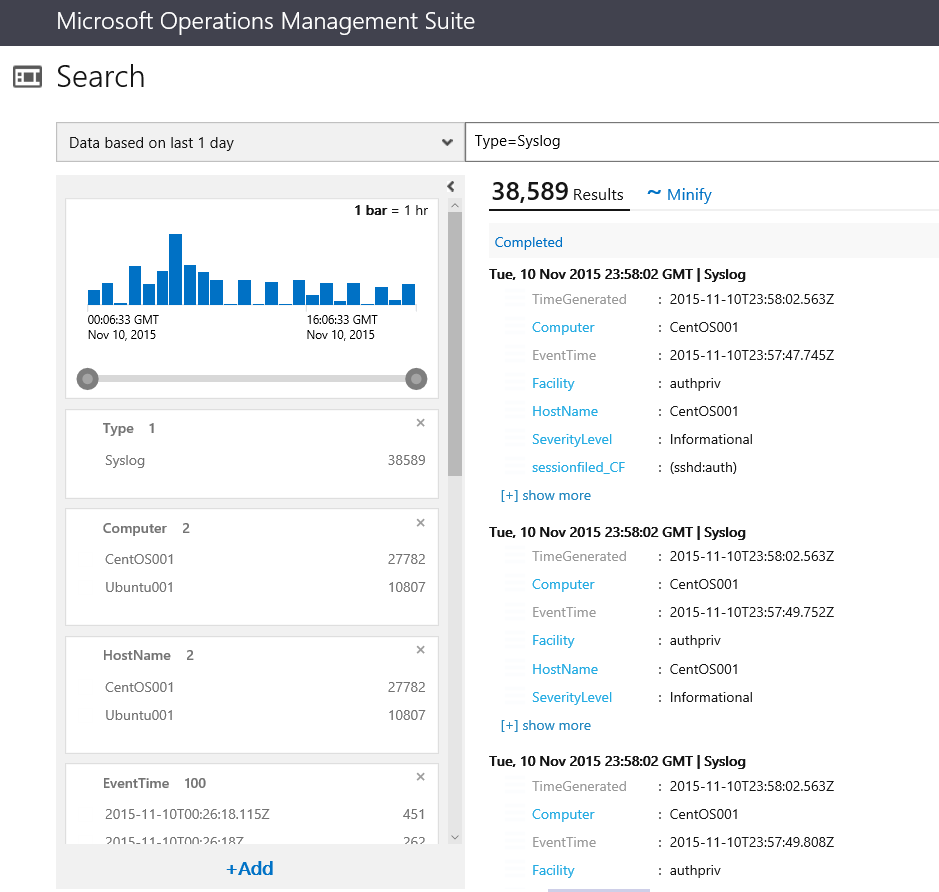Image resolution: width=939 pixels, height=892 pixels.
Task: Click the (sshd:auth) value
Action: click(703, 468)
